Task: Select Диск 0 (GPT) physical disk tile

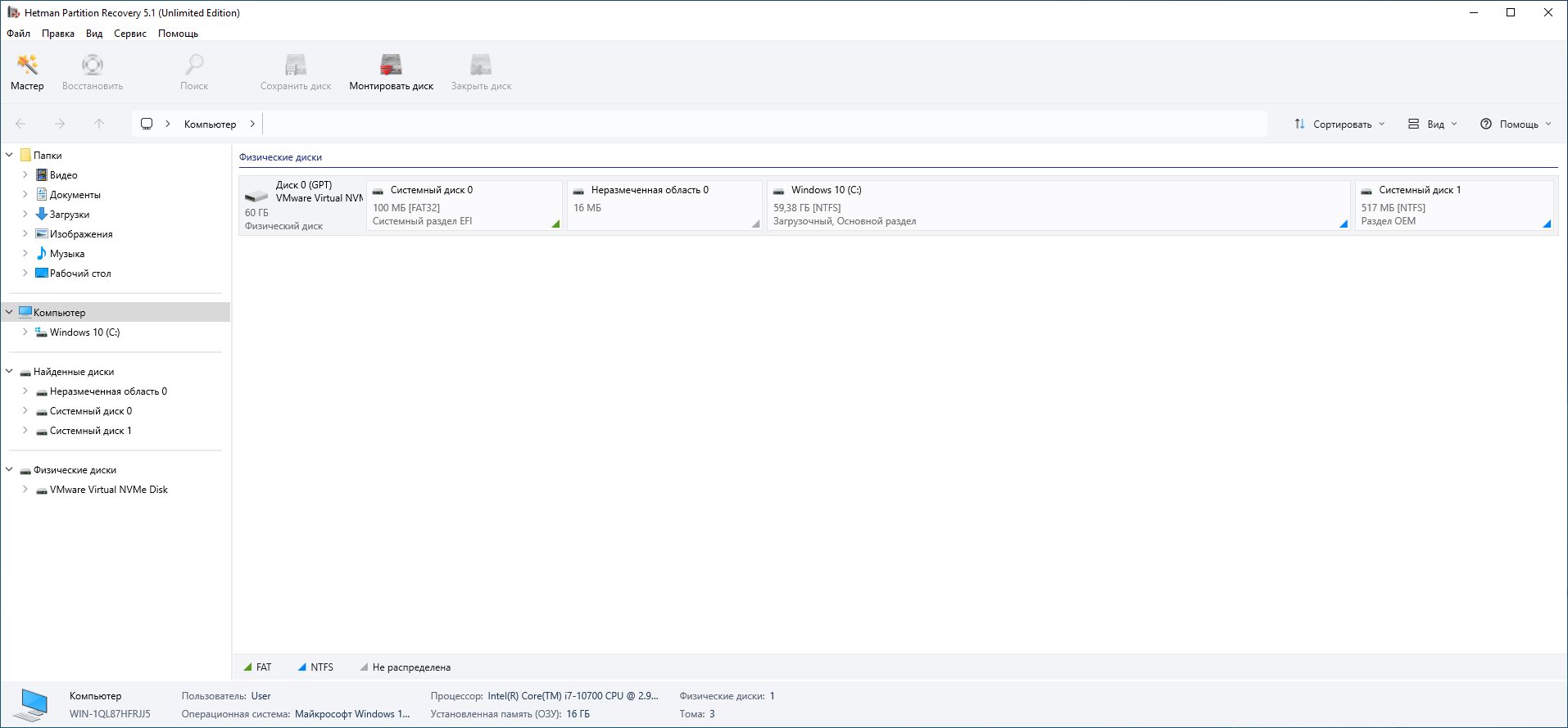Action: pos(301,206)
